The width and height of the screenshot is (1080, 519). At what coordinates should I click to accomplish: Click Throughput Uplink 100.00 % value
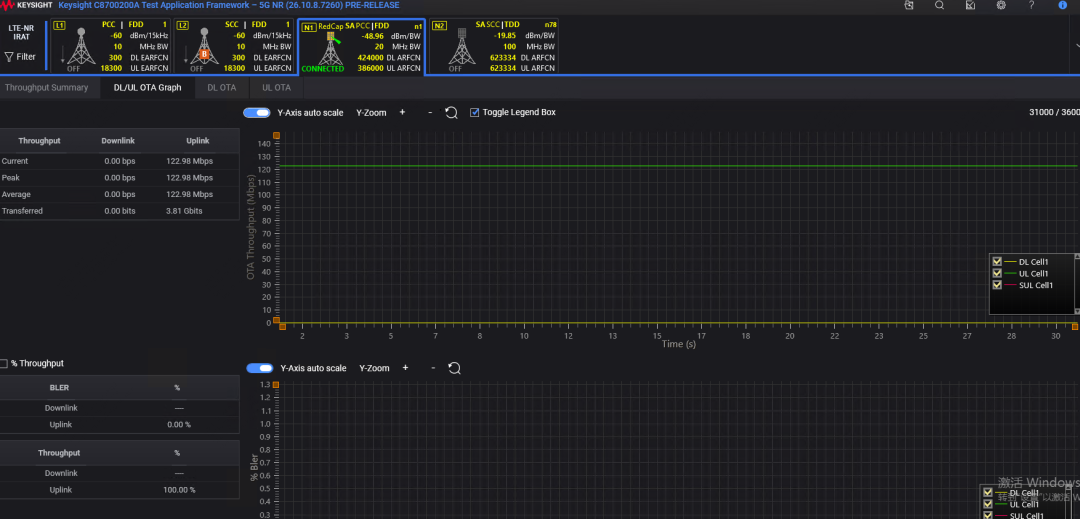tap(179, 490)
